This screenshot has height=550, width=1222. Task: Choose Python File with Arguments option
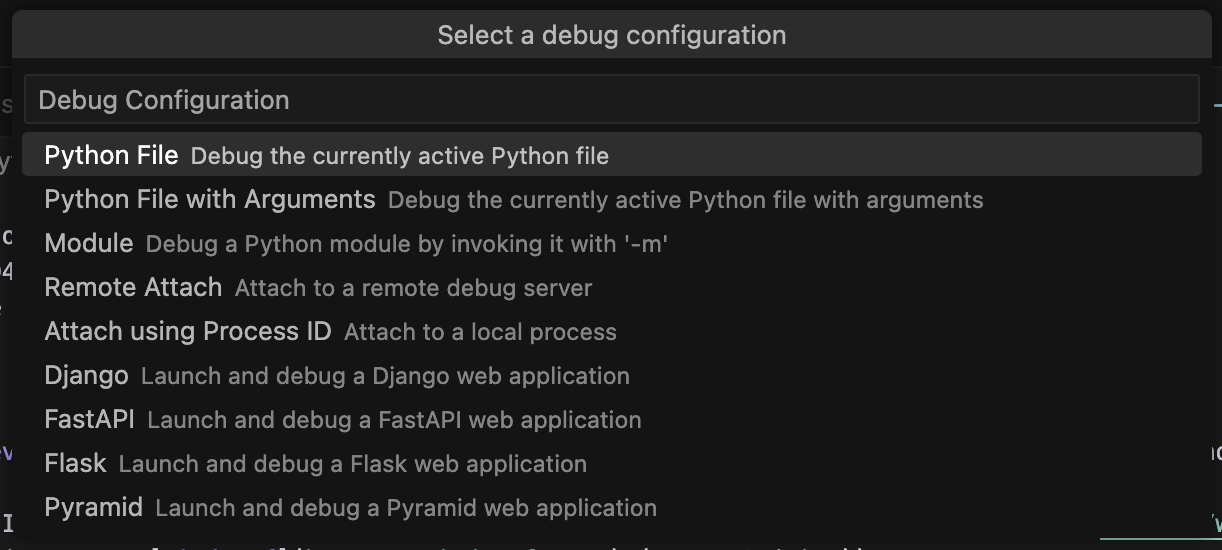611,199
